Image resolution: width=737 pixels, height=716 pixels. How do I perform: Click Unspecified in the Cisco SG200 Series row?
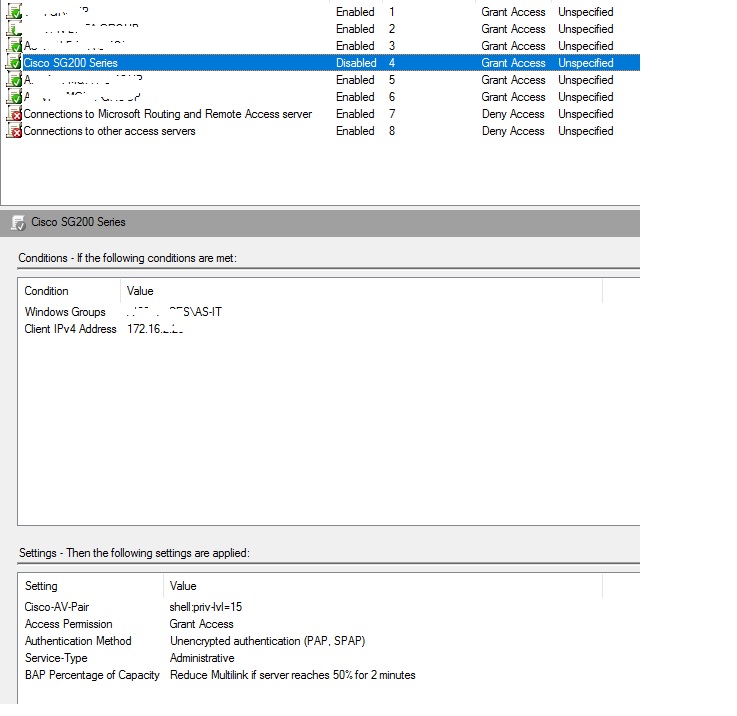[586, 63]
